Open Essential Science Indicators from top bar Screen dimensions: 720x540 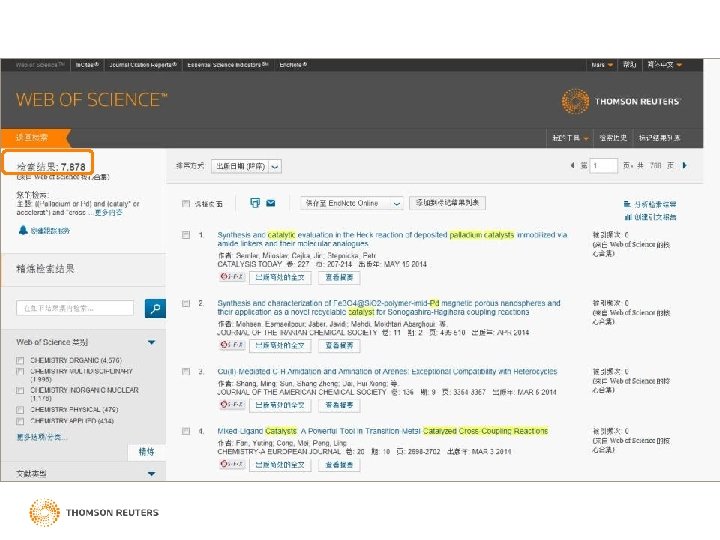[227, 65]
